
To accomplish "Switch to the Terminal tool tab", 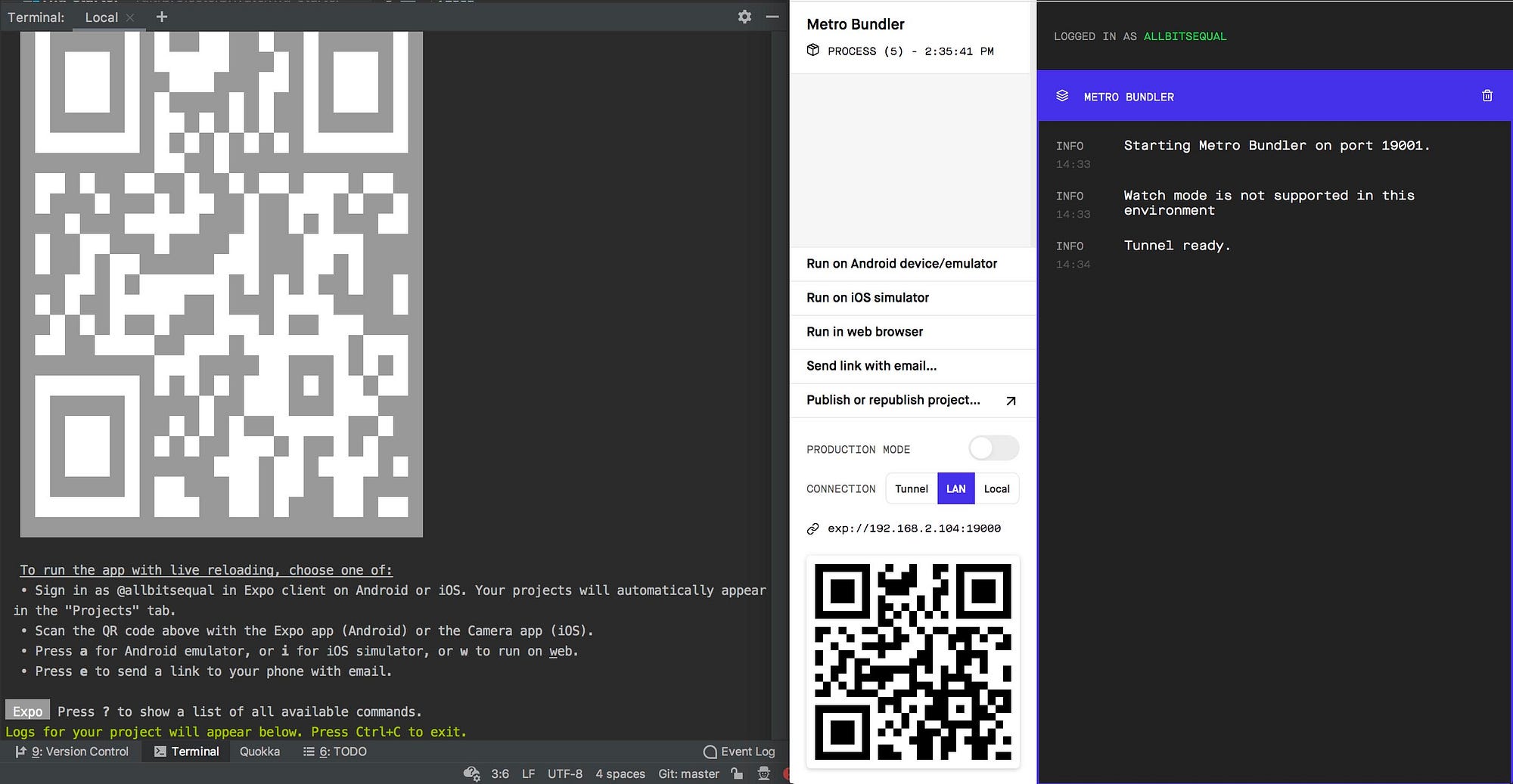I will 186,751.
